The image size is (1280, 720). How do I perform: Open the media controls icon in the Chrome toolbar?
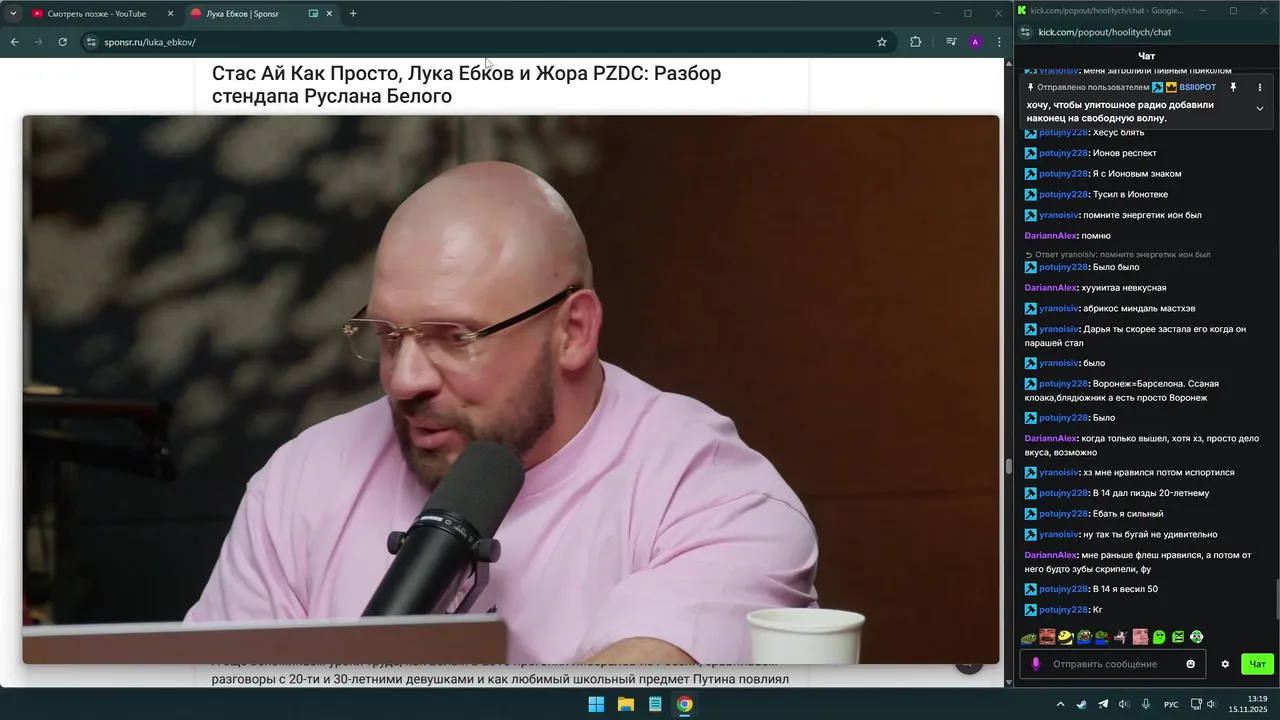tap(951, 42)
